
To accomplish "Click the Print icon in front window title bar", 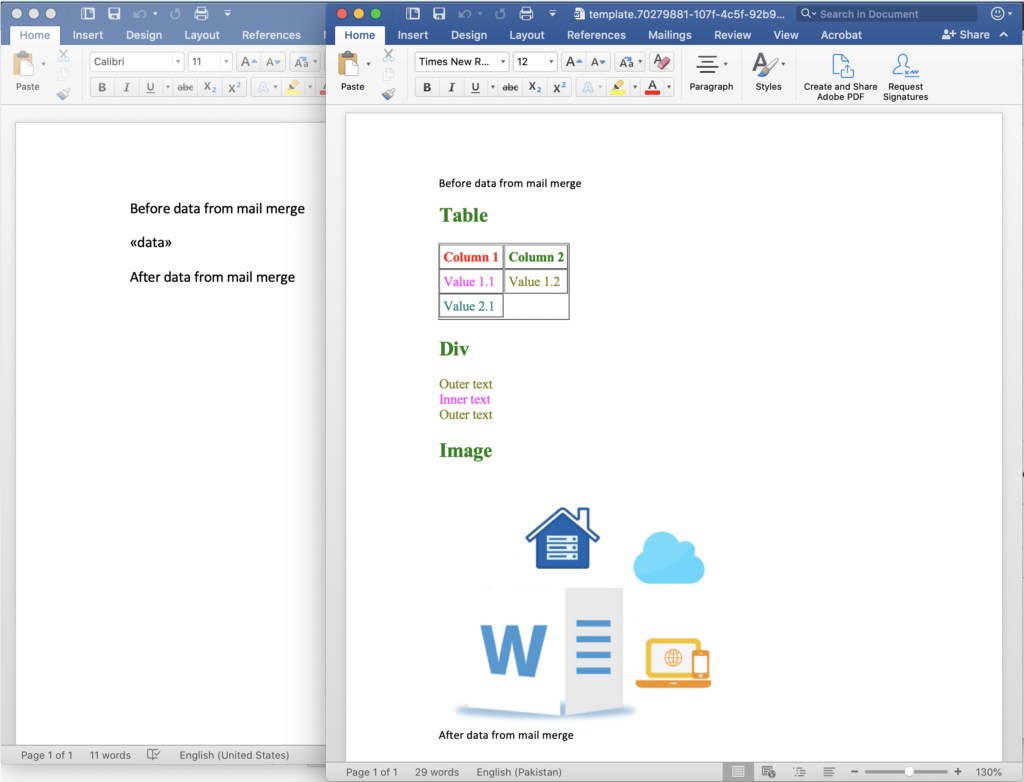I will [526, 14].
